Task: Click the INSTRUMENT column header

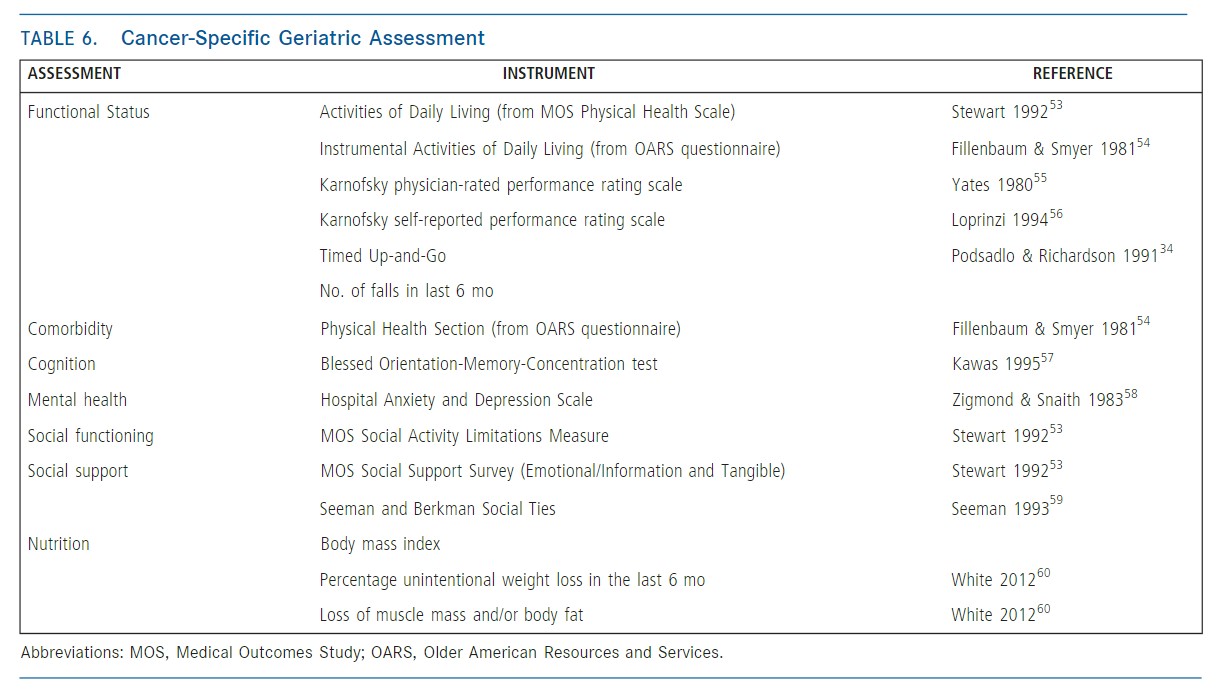Action: click(x=548, y=73)
